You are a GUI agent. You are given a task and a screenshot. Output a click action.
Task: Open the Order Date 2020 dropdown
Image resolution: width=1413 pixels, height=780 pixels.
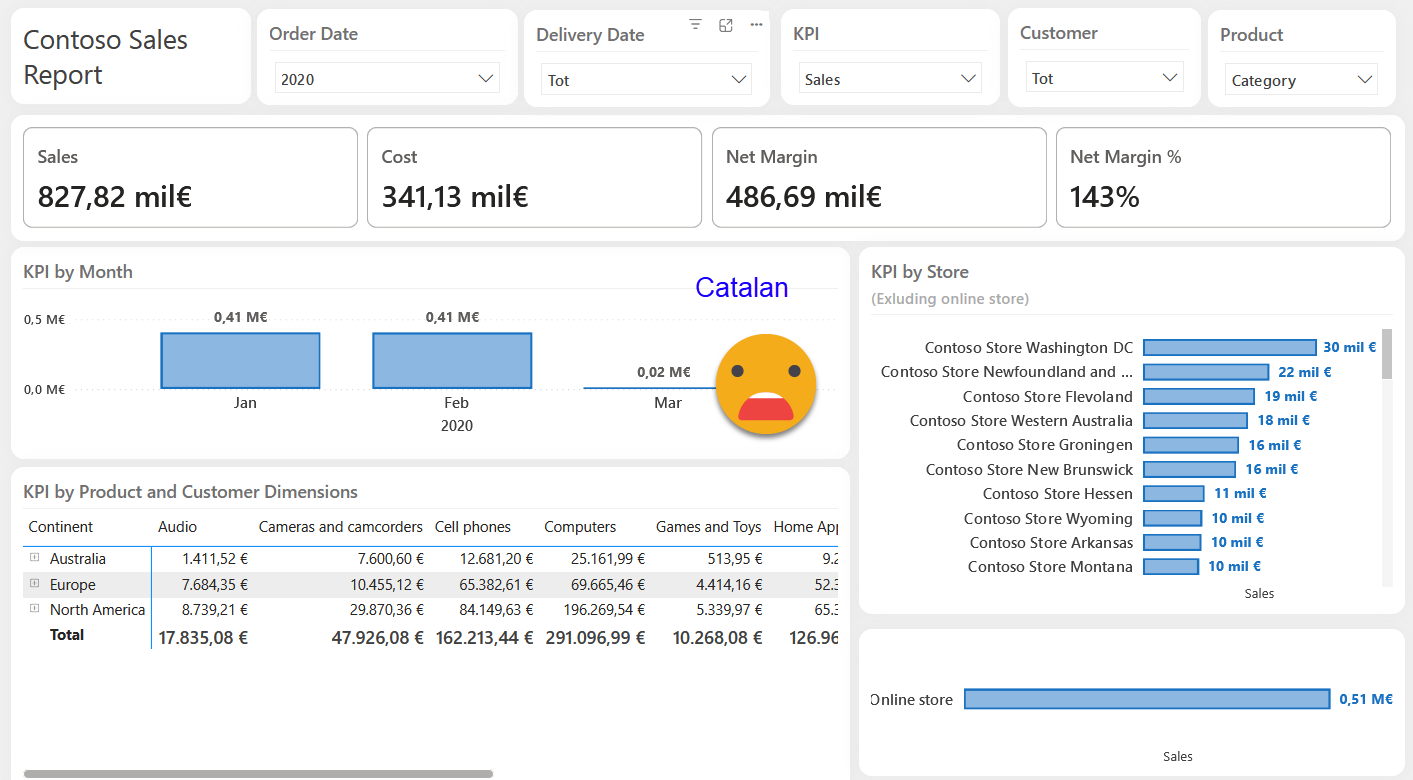(387, 79)
